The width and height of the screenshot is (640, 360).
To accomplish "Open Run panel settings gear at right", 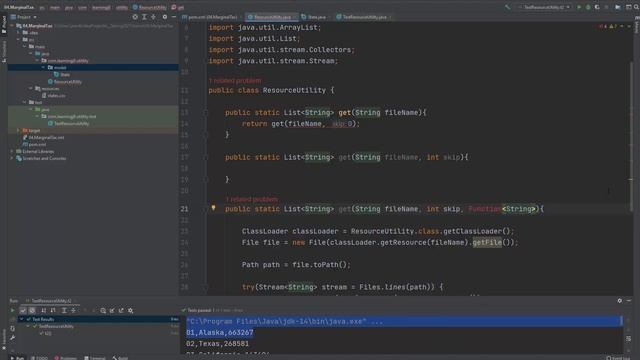I will (x=620, y=300).
